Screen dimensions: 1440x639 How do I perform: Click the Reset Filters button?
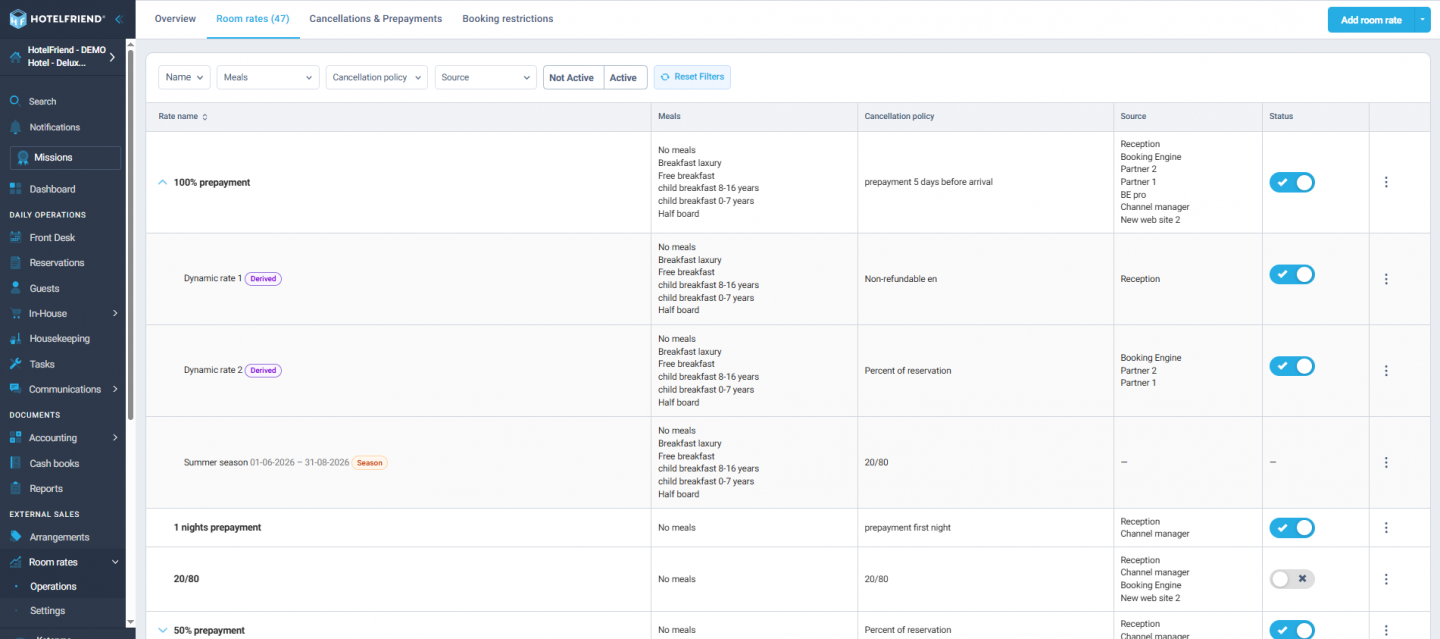(692, 77)
